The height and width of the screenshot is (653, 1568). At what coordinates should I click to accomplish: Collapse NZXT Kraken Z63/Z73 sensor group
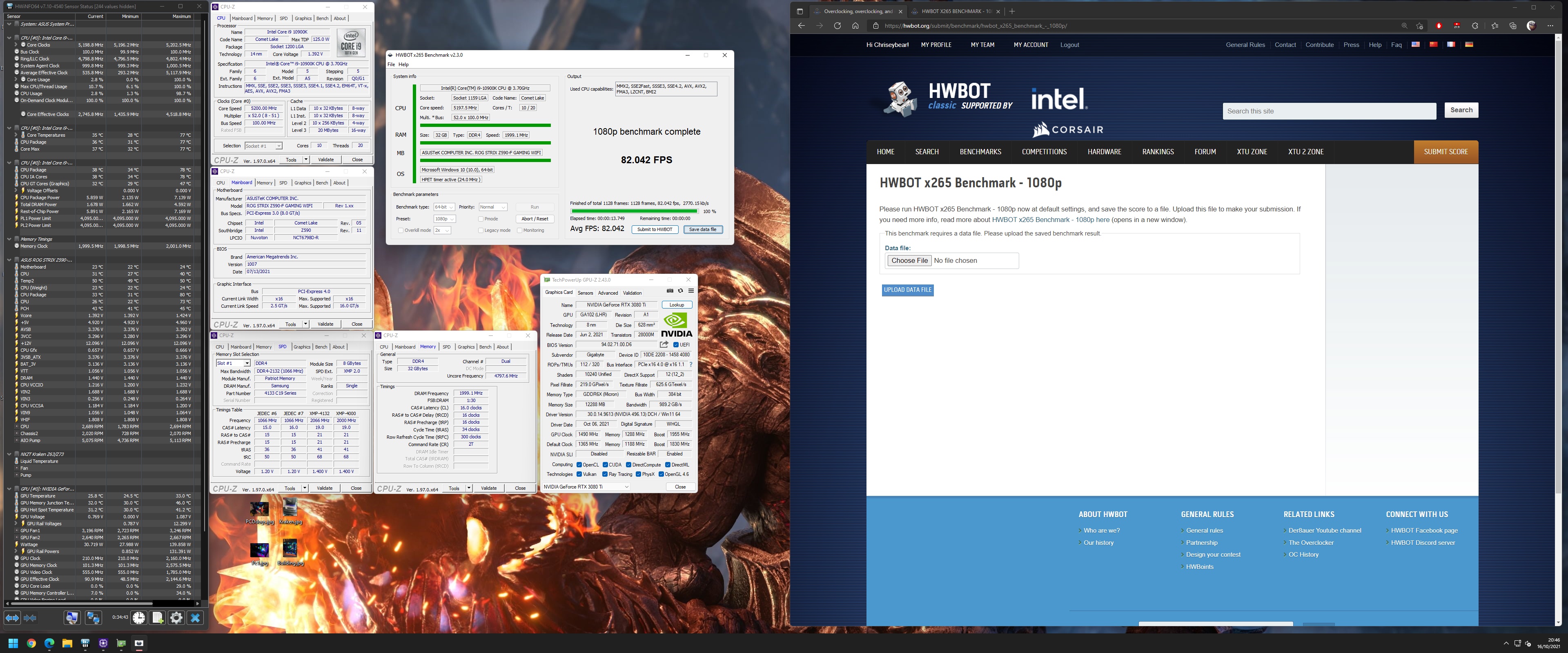click(9, 454)
